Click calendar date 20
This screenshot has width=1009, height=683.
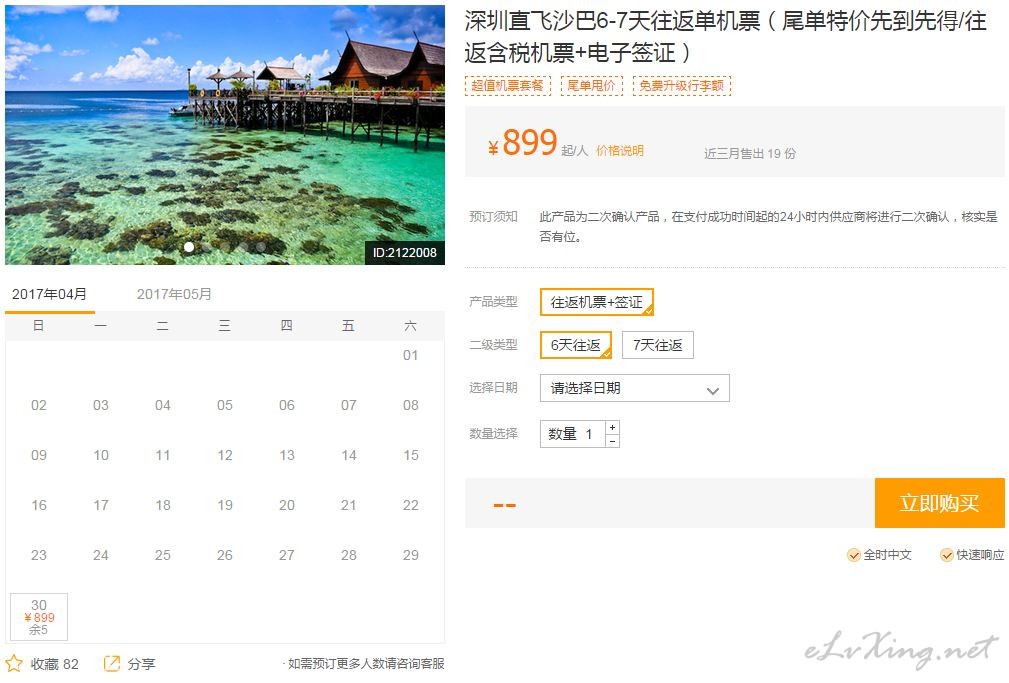click(287, 505)
